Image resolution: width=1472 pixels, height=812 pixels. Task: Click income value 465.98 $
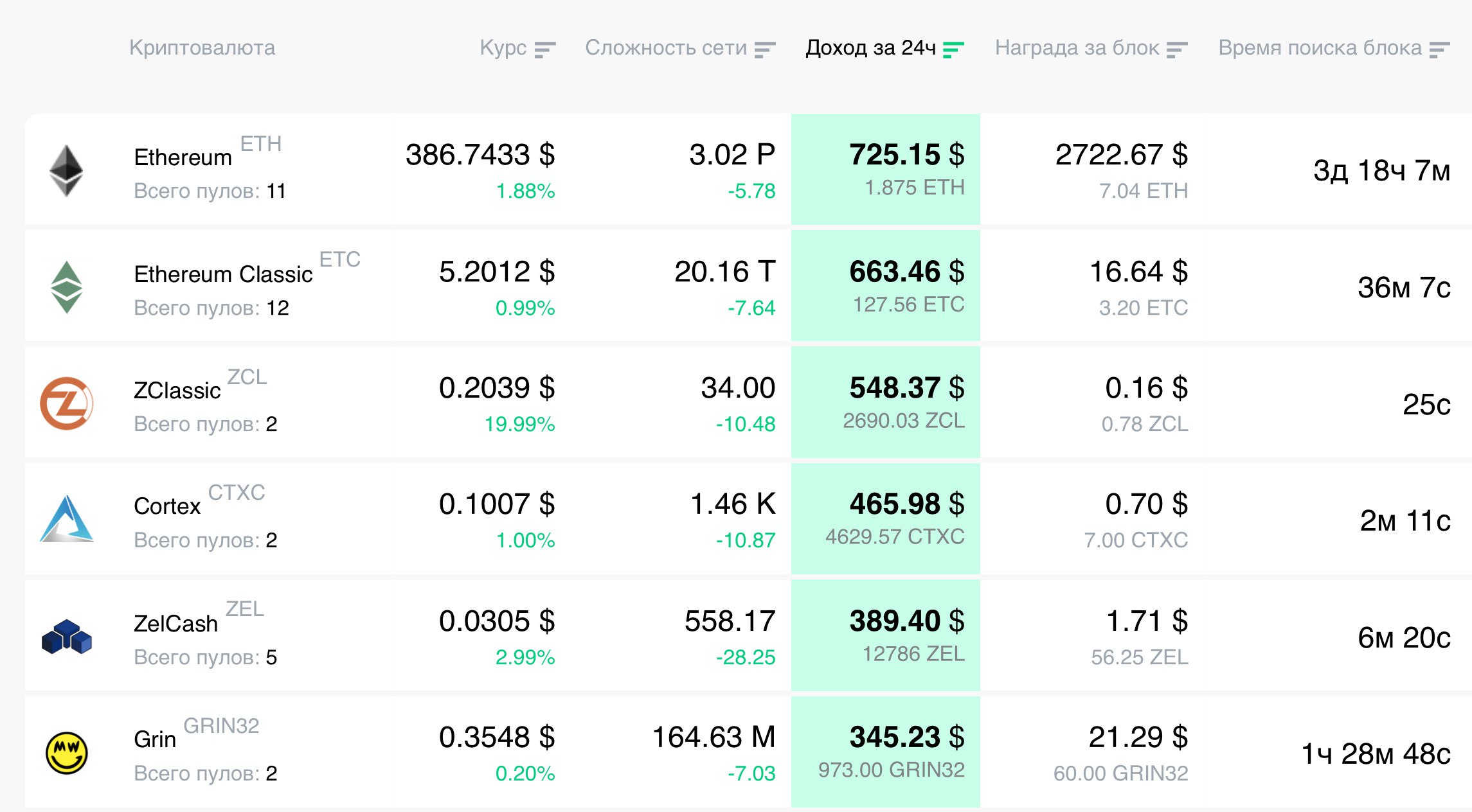pyautogui.click(x=907, y=504)
